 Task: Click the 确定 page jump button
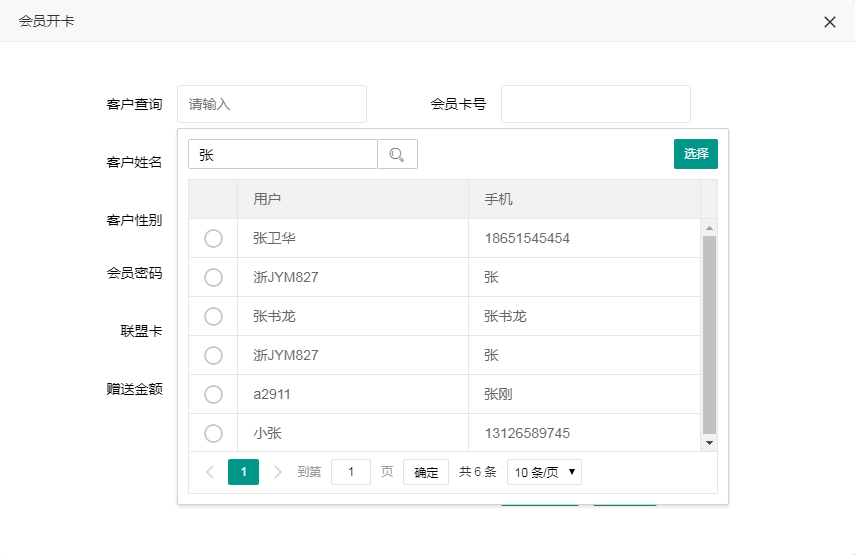tap(426, 472)
